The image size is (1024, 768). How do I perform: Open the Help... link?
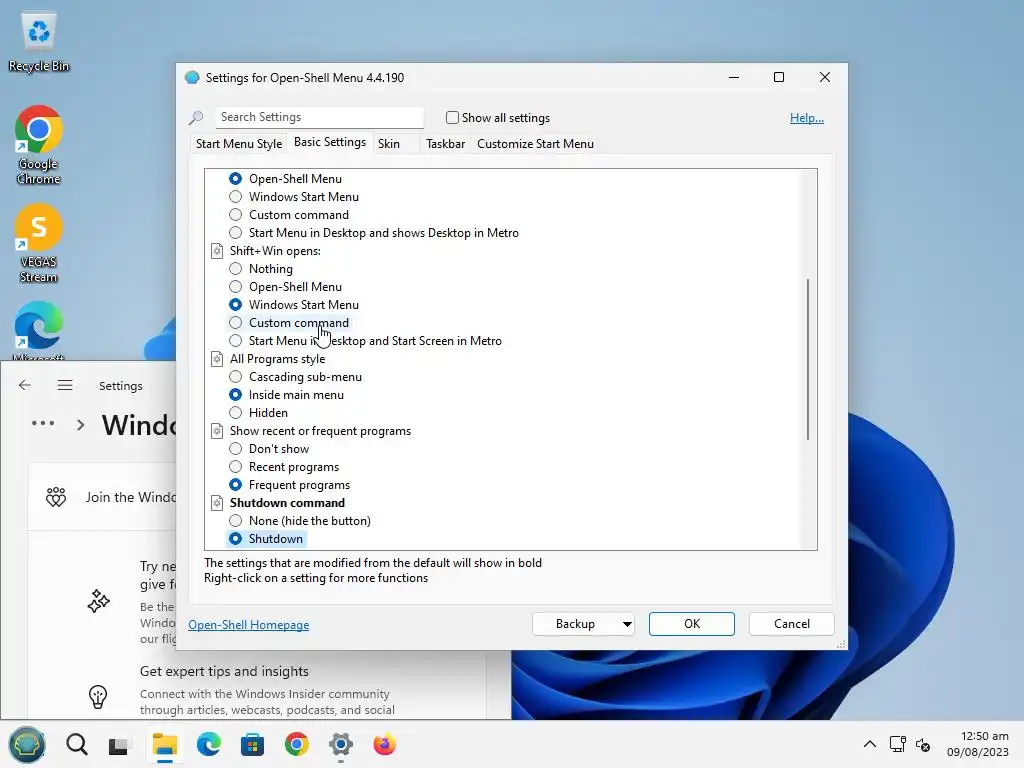point(807,118)
